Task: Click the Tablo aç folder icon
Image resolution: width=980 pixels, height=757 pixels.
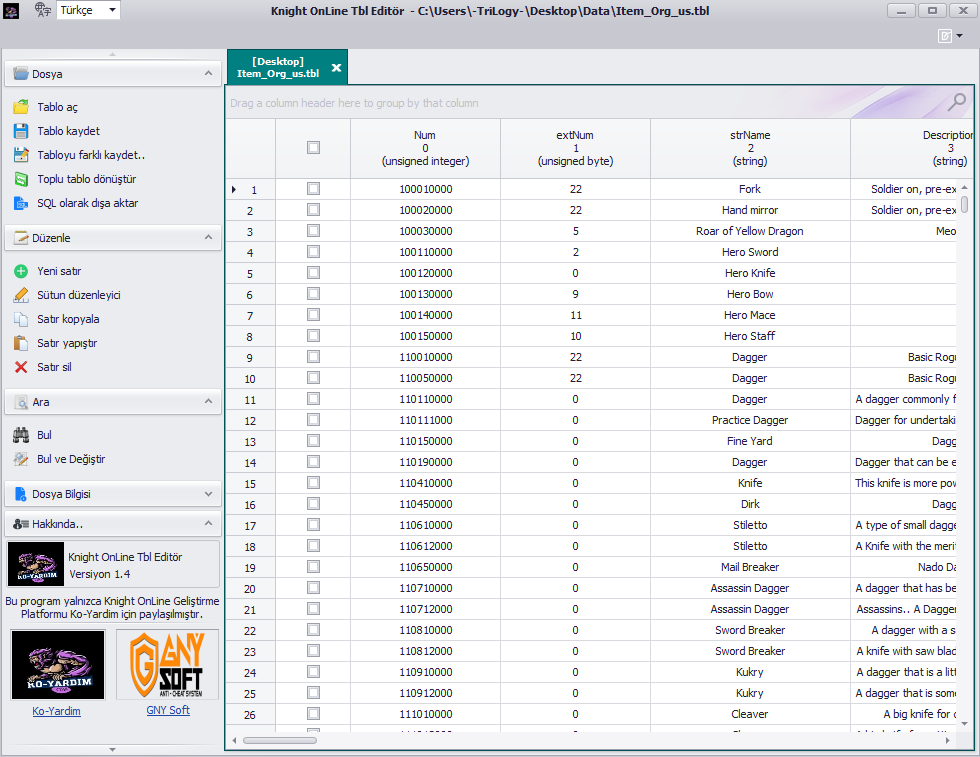Action: (21, 107)
